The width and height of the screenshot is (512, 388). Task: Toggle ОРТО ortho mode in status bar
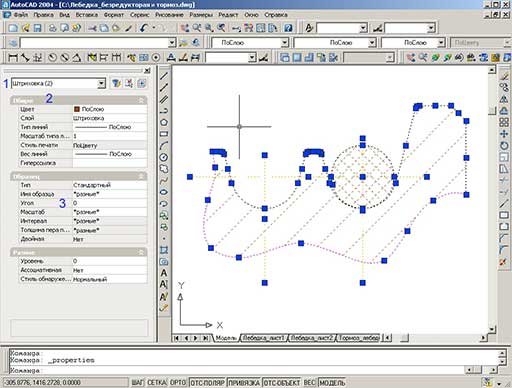[178, 382]
